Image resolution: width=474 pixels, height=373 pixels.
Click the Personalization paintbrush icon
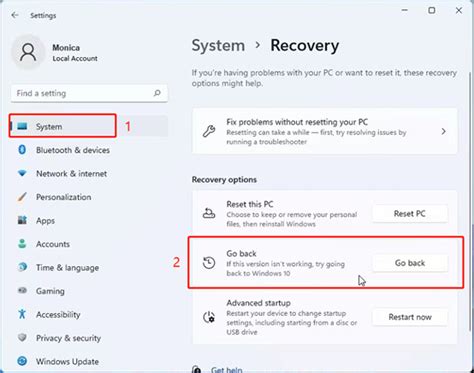click(22, 197)
